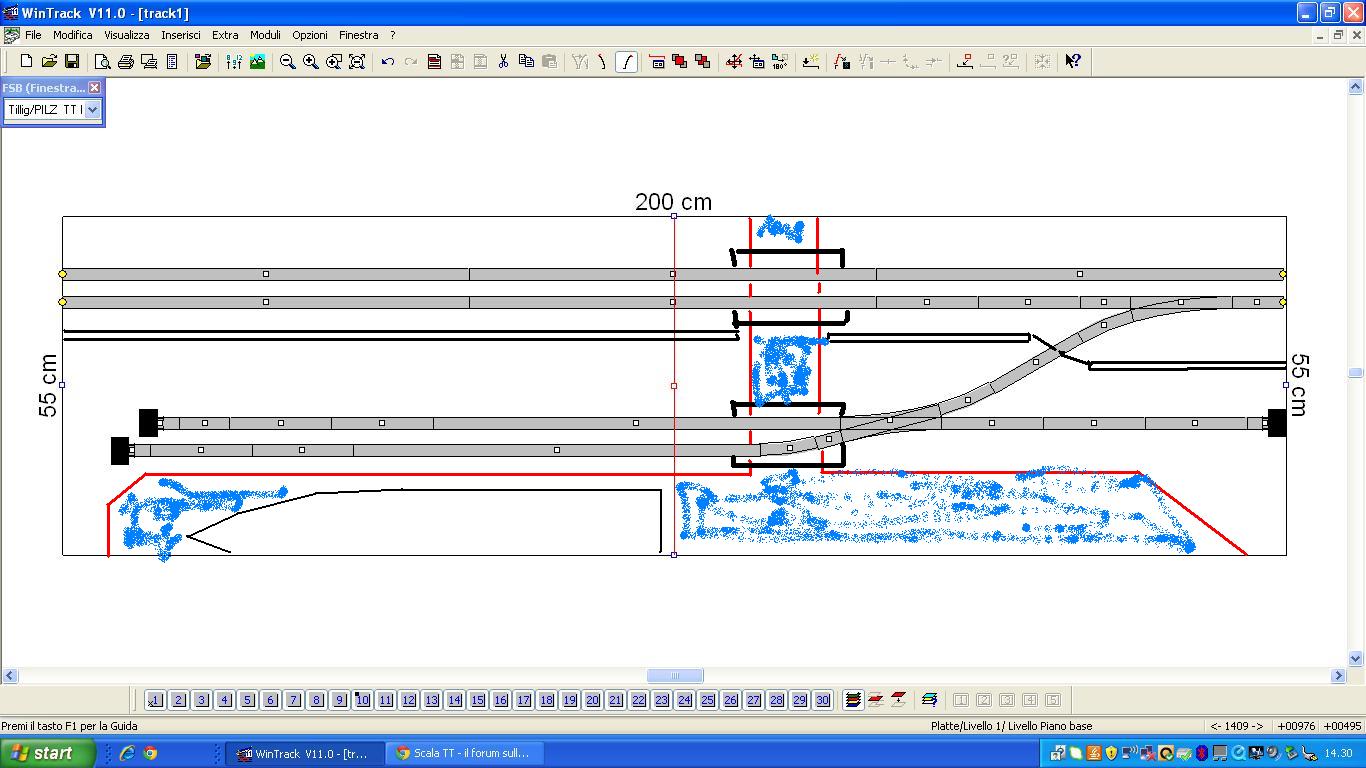This screenshot has width=1366, height=768.
Task: Toggle layer 10 button
Action: [362, 700]
